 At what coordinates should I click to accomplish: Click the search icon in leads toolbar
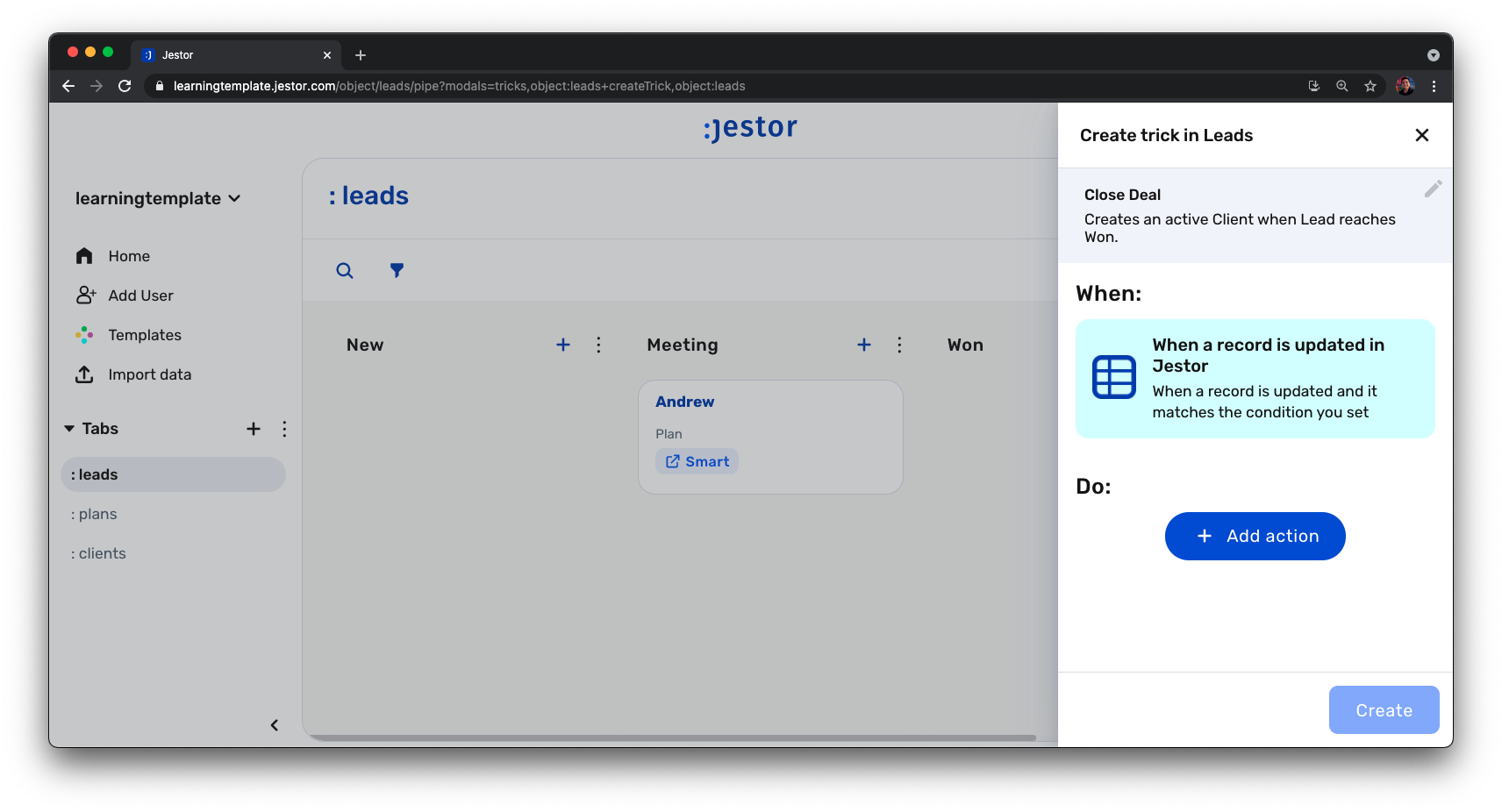click(345, 271)
